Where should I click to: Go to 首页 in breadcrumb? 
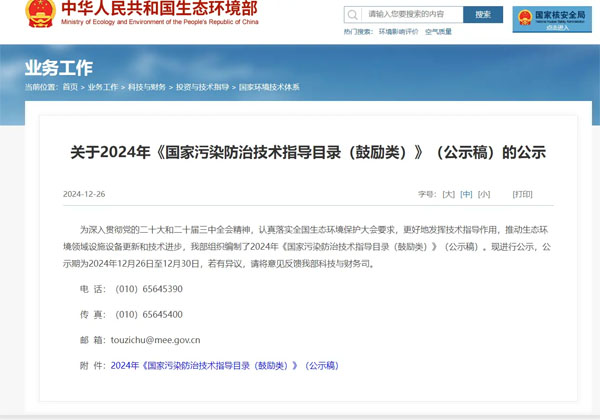coord(69,87)
